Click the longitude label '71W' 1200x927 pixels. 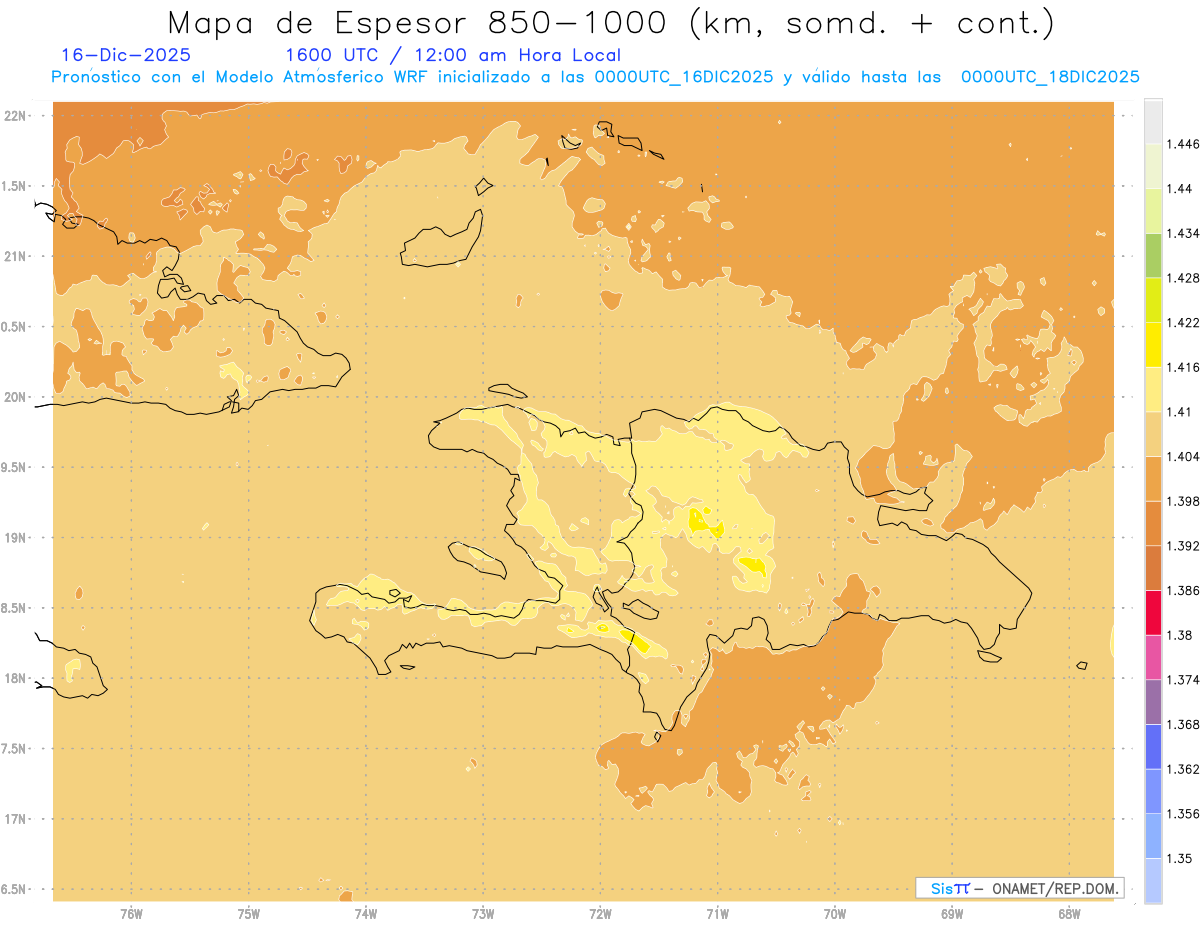tap(717, 914)
